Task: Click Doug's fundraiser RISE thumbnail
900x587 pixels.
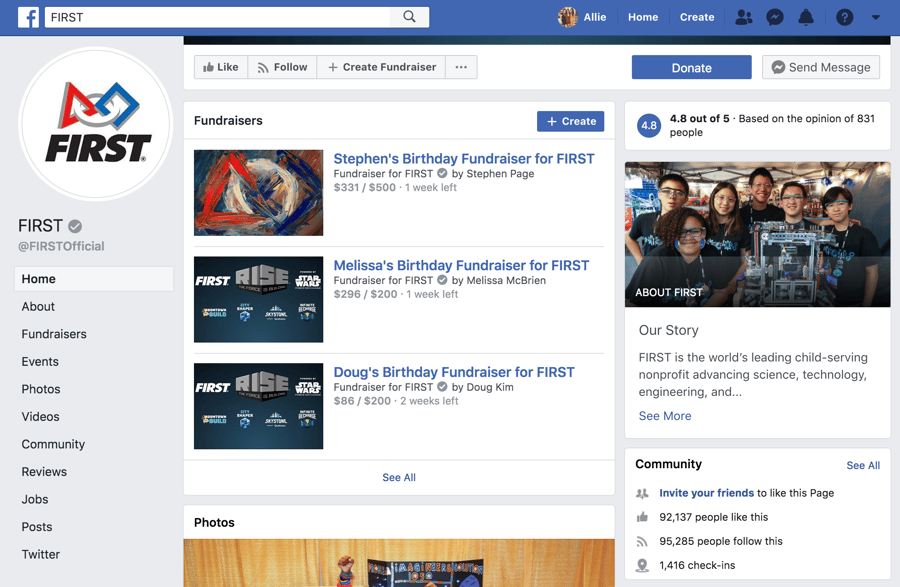Action: pyautogui.click(x=258, y=406)
